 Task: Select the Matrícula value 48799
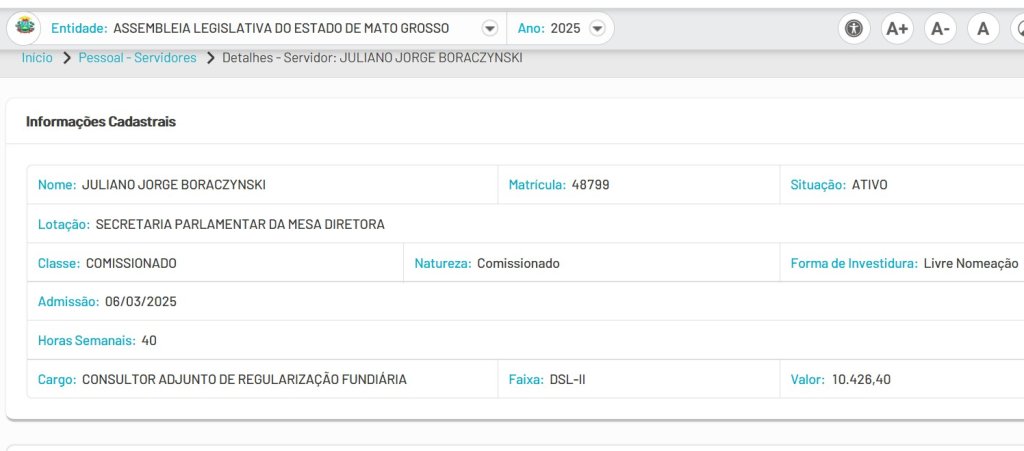(x=590, y=185)
